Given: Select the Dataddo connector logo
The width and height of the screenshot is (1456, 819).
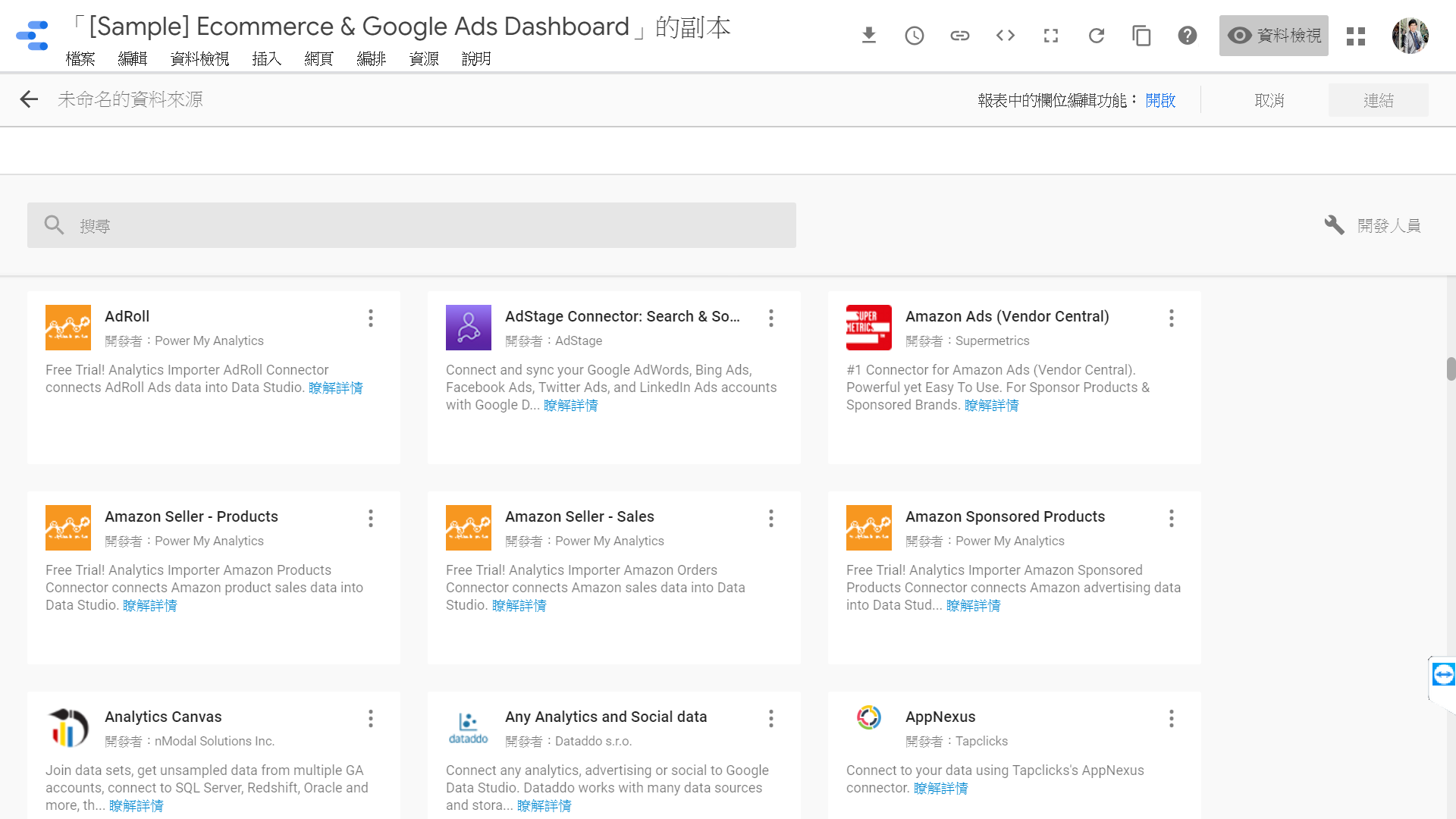Looking at the screenshot, I should point(469,728).
